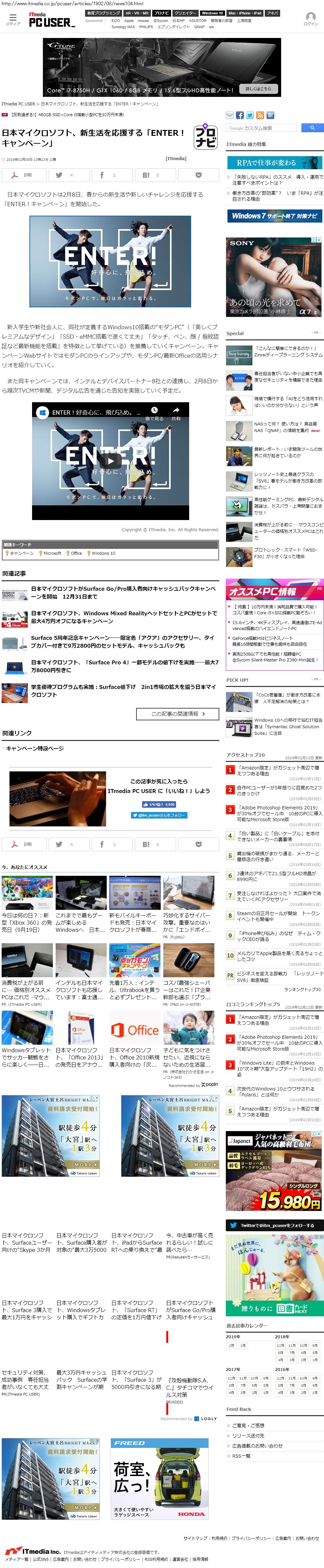Open the 広告掲載のお問い合わせ link
Screen dimensions: 324x1568
coord(257,1446)
